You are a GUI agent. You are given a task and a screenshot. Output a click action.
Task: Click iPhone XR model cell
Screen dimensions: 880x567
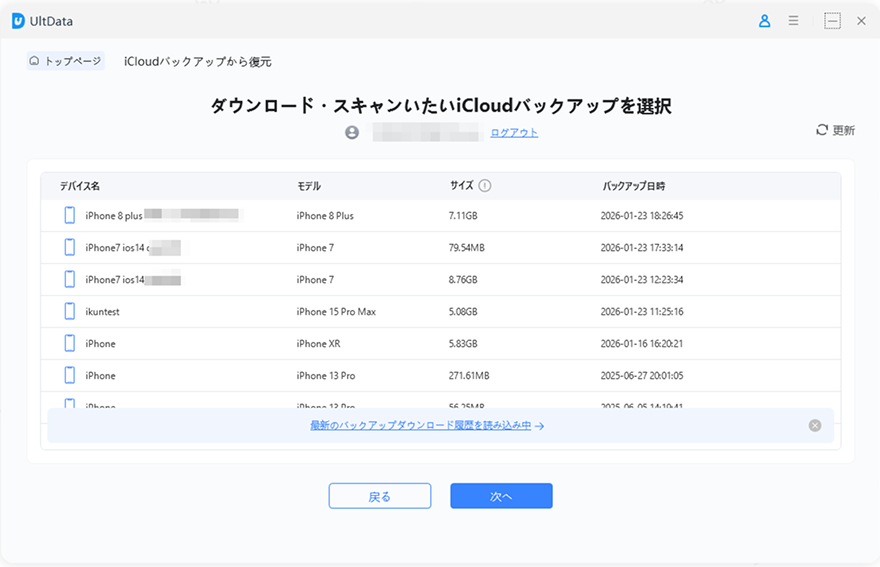pos(318,344)
